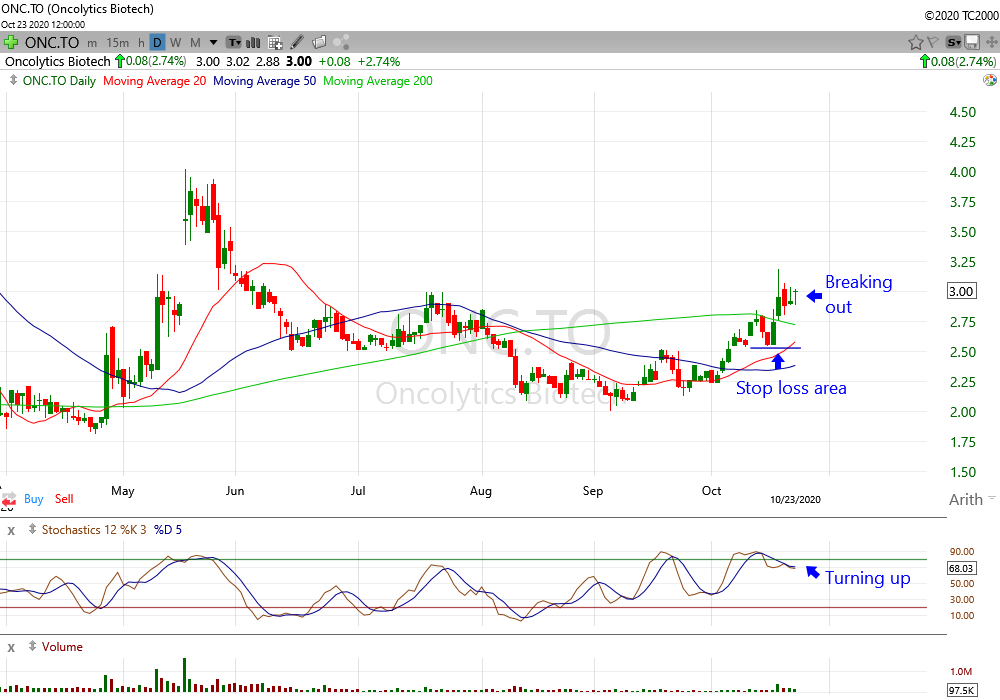
Task: Click the notes folder icon
Action: click(x=319, y=43)
